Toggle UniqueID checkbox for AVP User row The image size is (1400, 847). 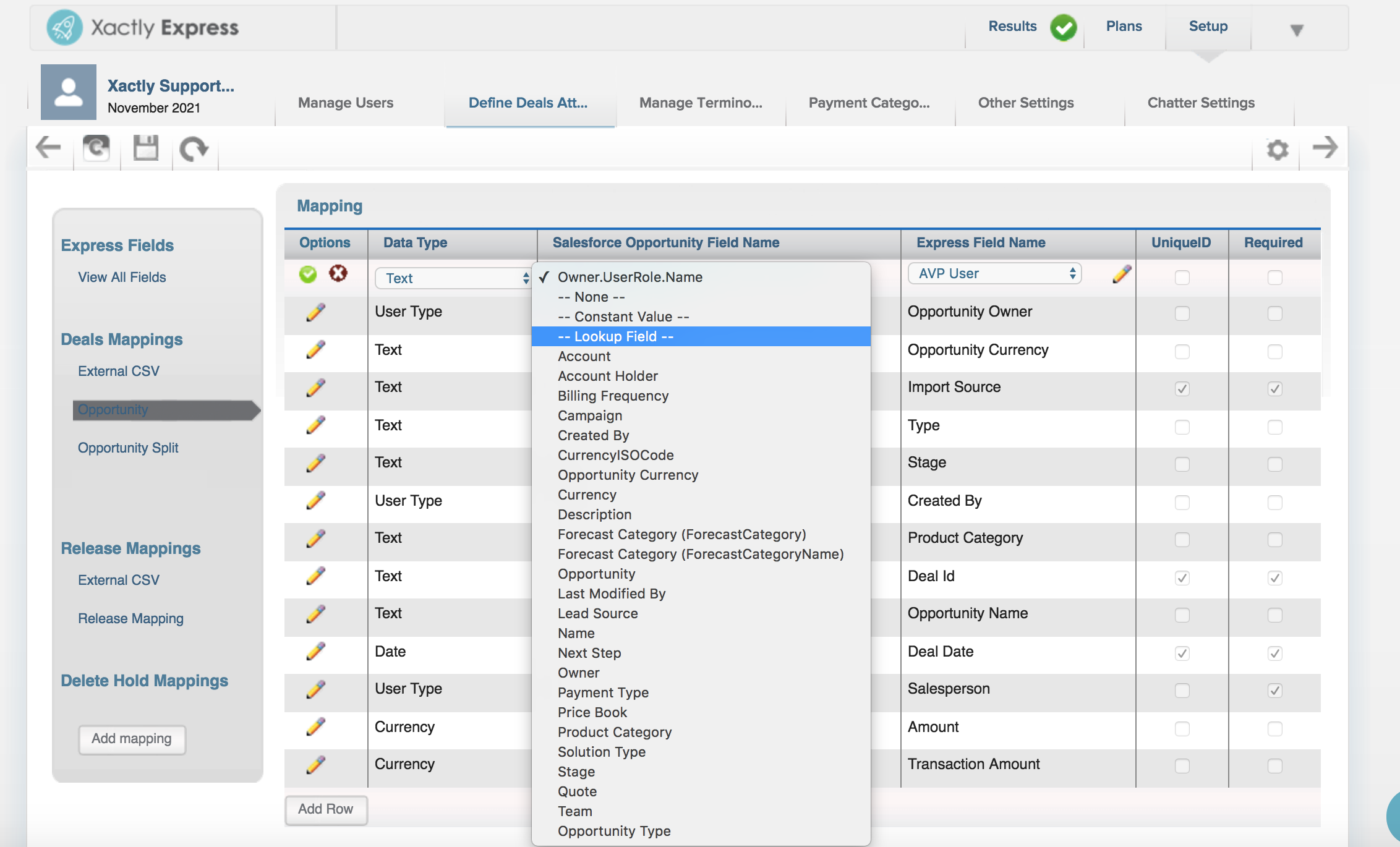coord(1182,278)
